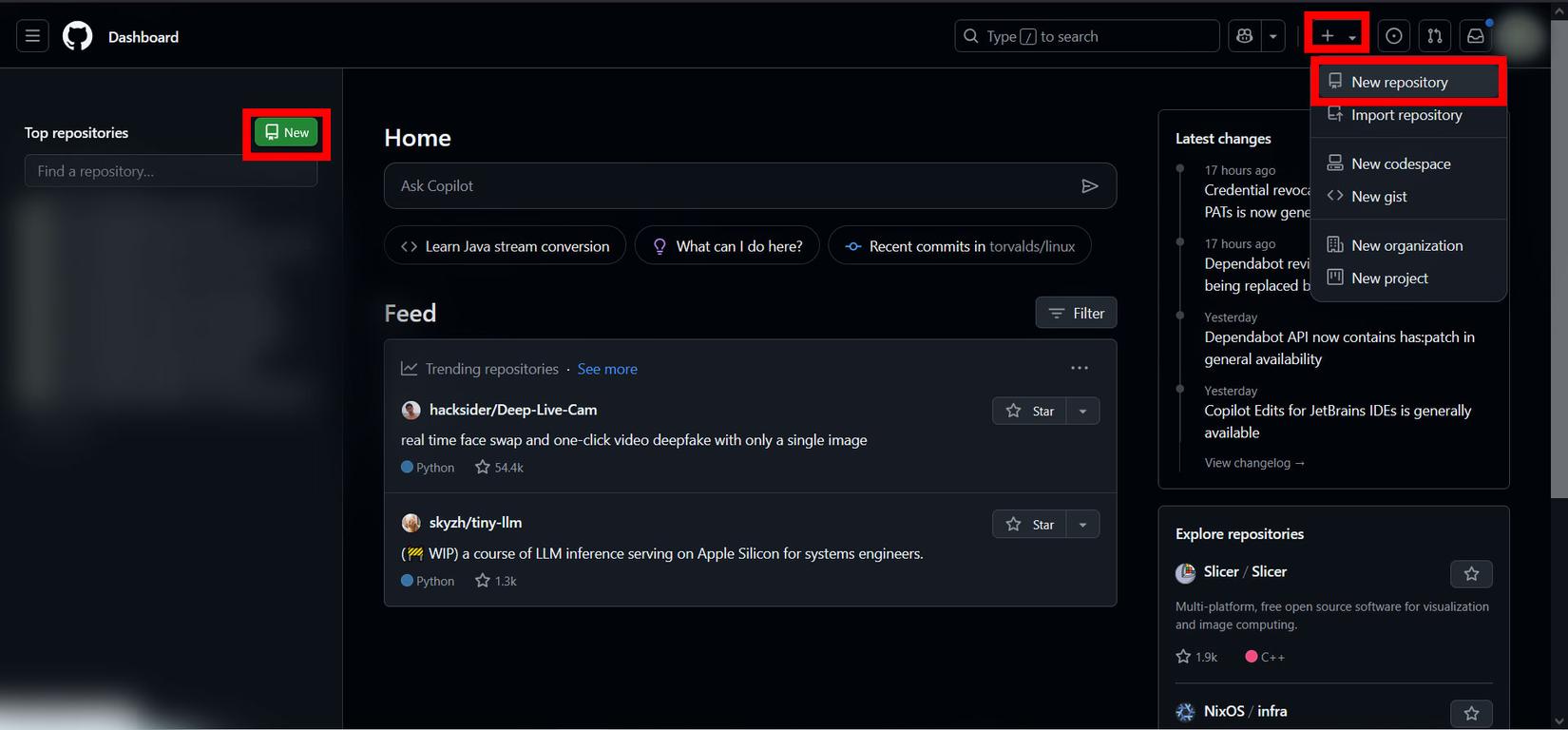Choose New gist menu item
The width and height of the screenshot is (1568, 730).
[x=1408, y=196]
